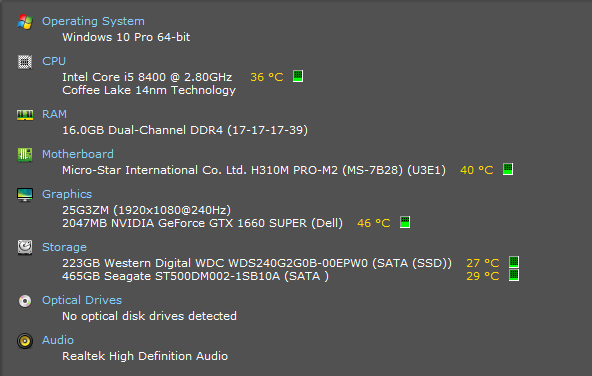This screenshot has height=376, width=592.
Task: Click the Motherboard circuit icon
Action: point(25,154)
